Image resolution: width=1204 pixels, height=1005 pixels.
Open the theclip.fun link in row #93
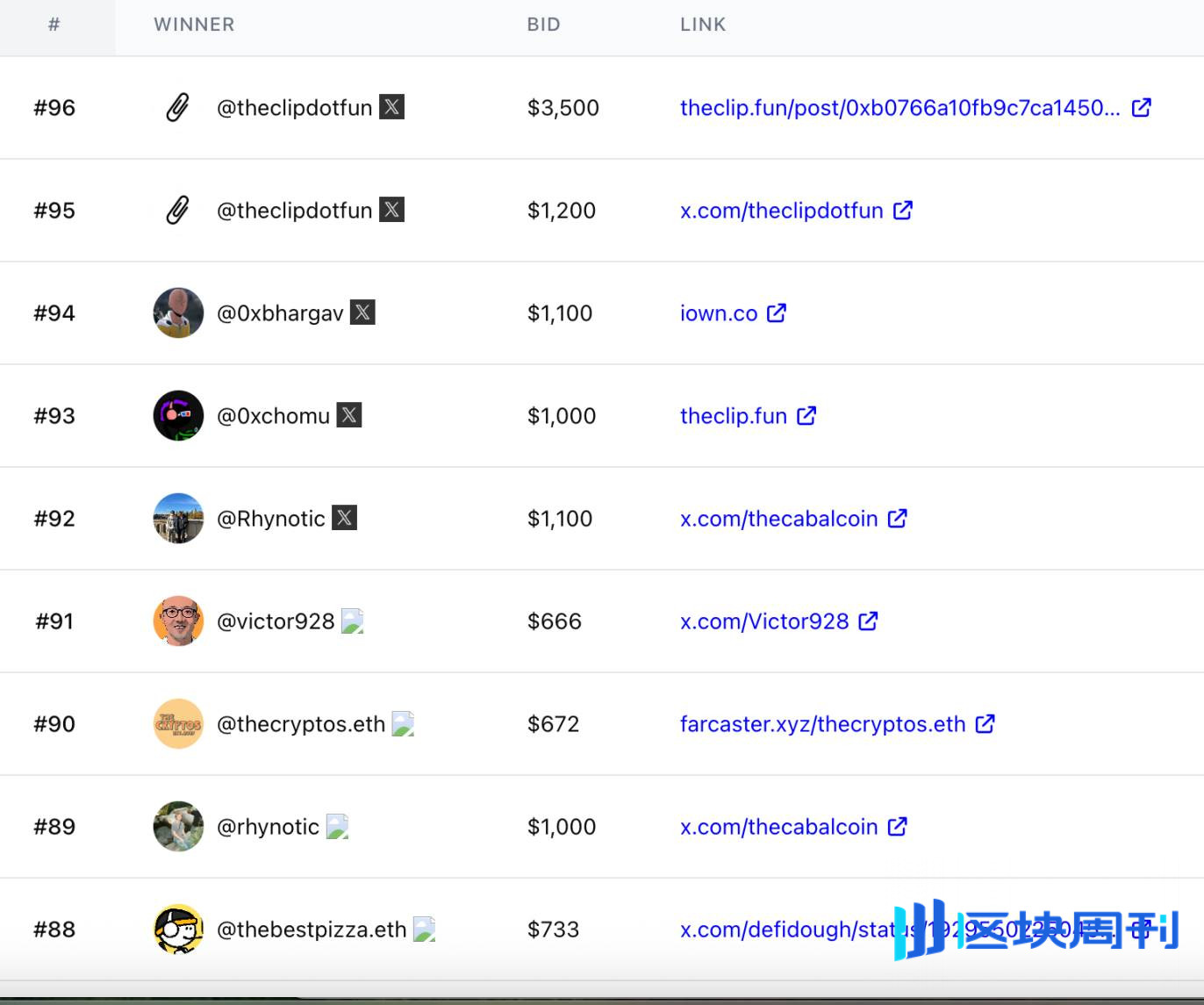(x=734, y=416)
